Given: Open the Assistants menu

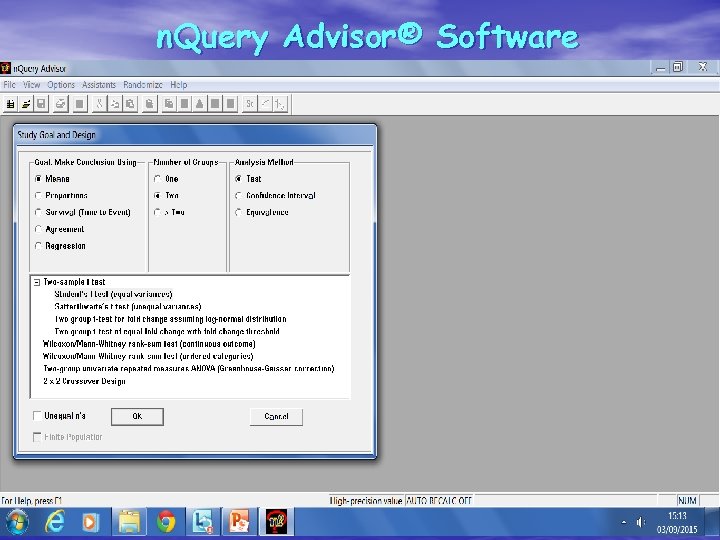Looking at the screenshot, I should click(99, 85).
